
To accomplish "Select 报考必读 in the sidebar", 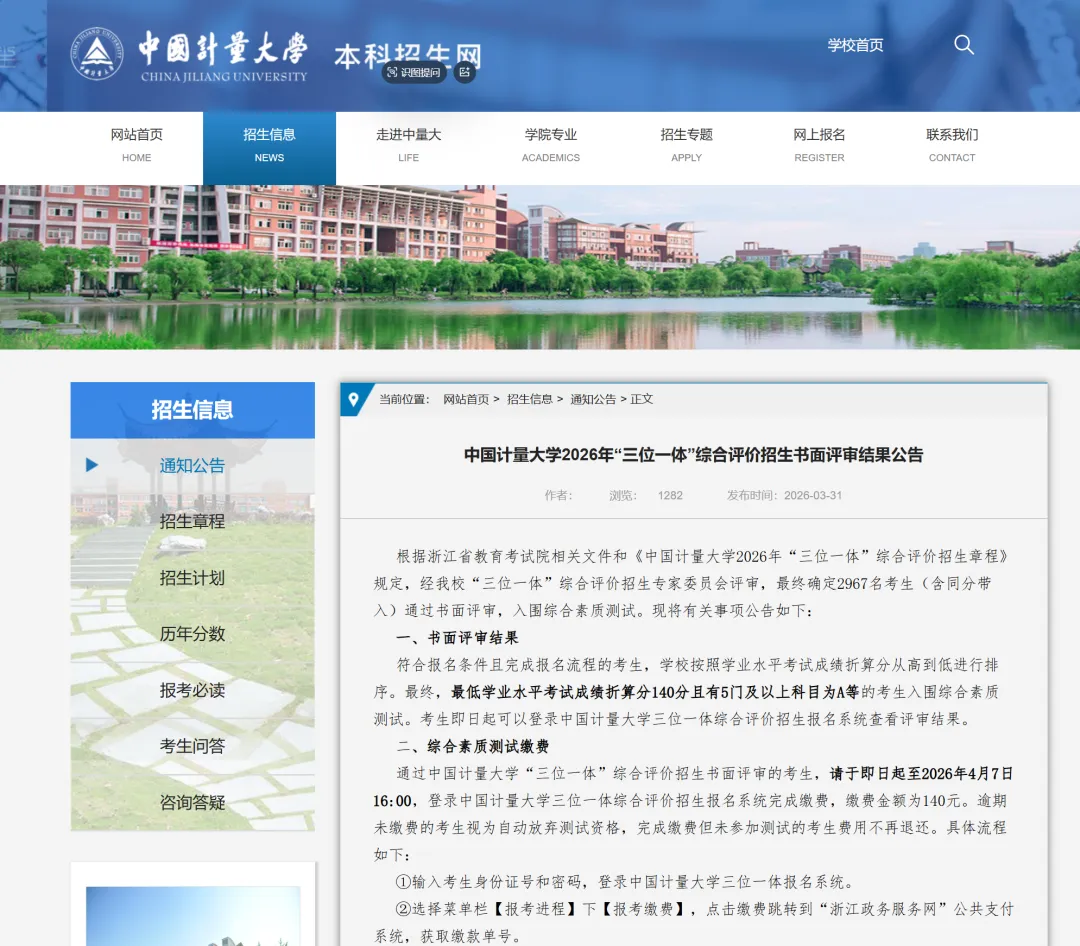I will 192,690.
